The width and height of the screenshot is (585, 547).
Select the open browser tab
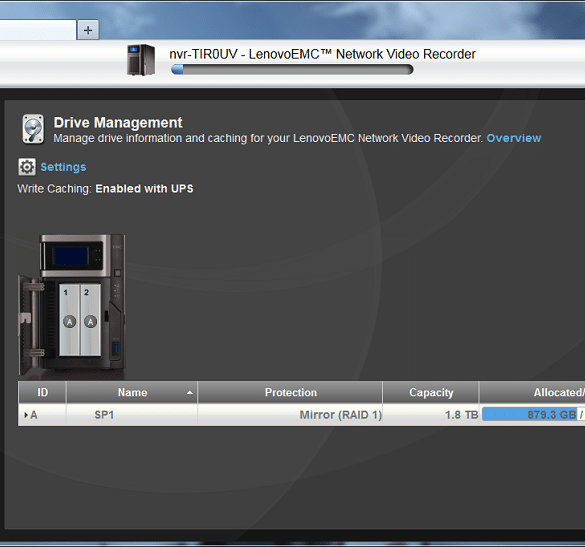(x=38, y=30)
